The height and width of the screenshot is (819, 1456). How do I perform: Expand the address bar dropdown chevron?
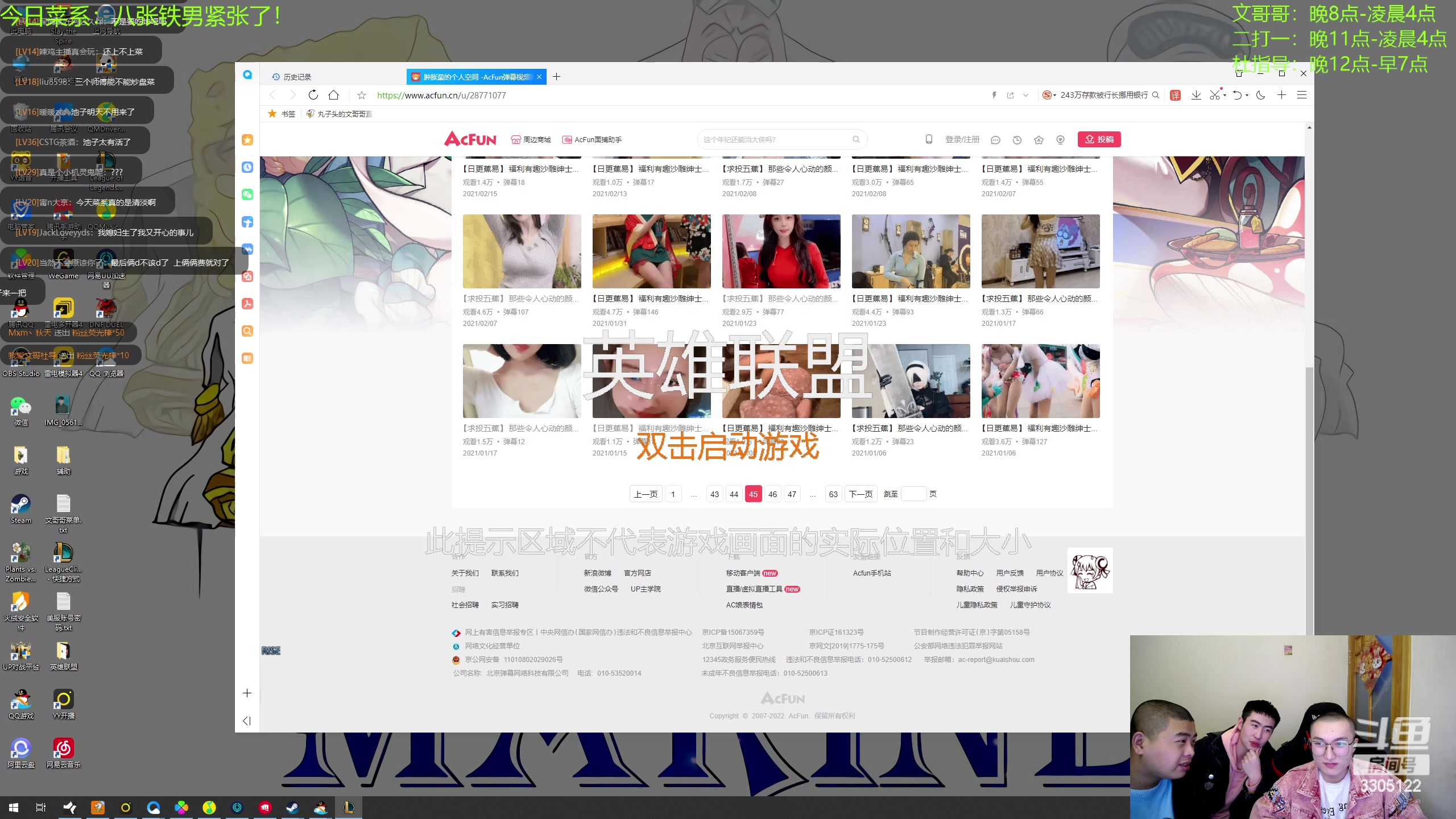tap(1025, 95)
